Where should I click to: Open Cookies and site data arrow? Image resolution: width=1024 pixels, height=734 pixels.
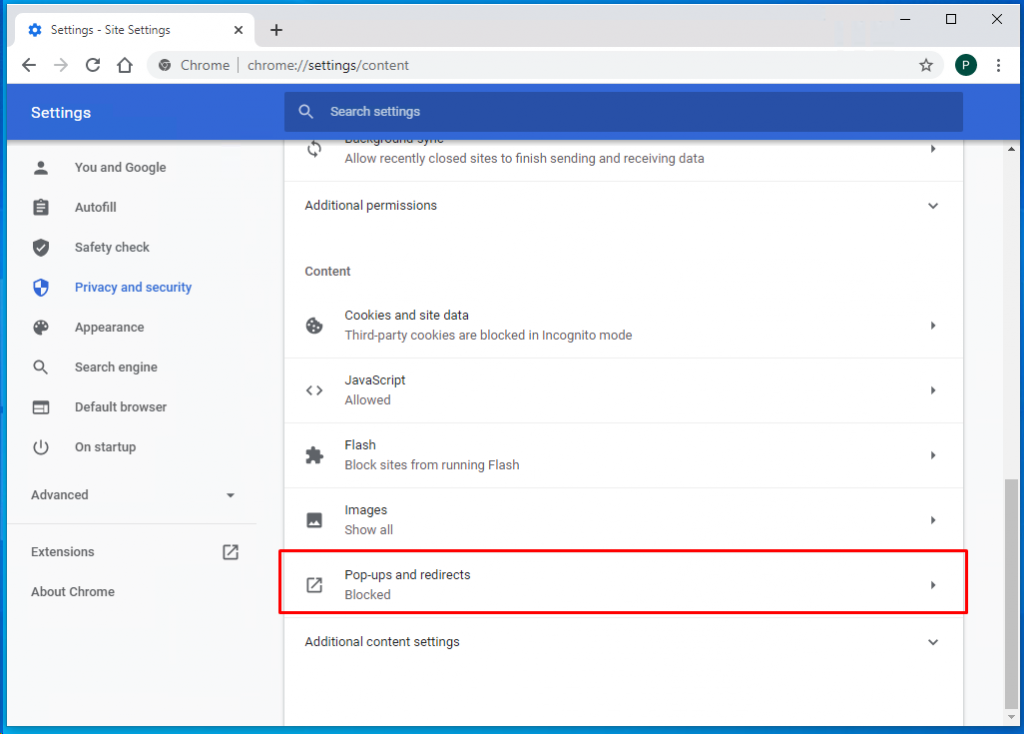coord(933,325)
